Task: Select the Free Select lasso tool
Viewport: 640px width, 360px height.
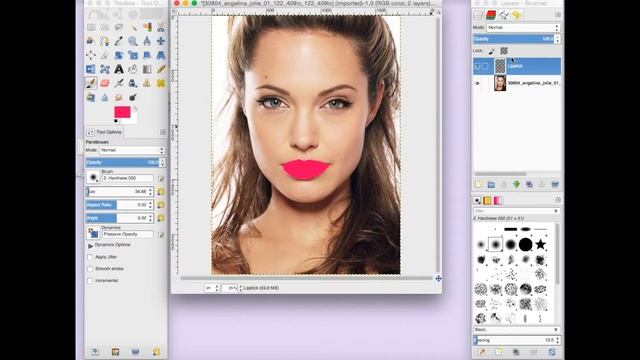Action: [119, 27]
